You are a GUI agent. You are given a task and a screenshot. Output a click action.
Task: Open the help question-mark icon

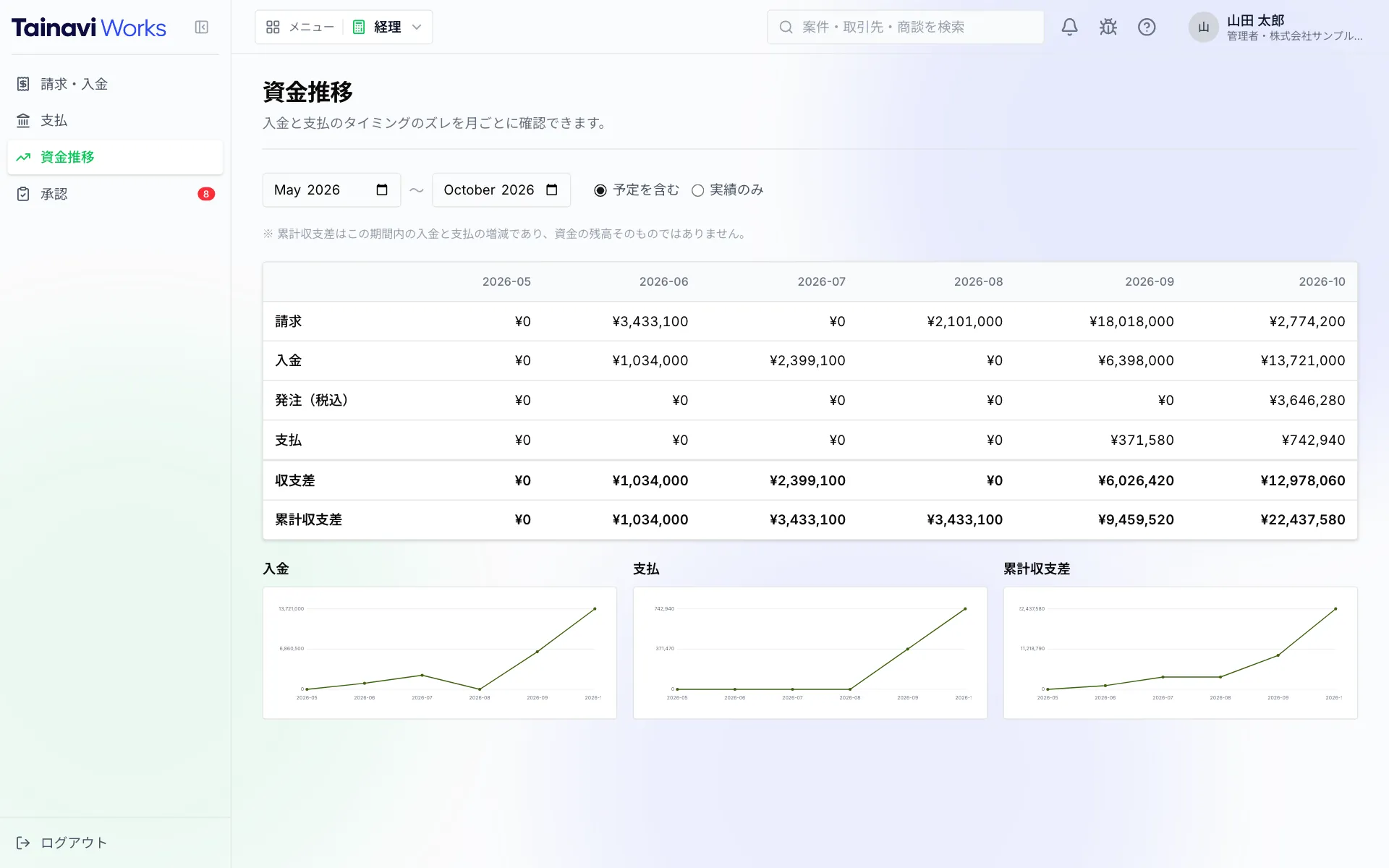pyautogui.click(x=1147, y=27)
